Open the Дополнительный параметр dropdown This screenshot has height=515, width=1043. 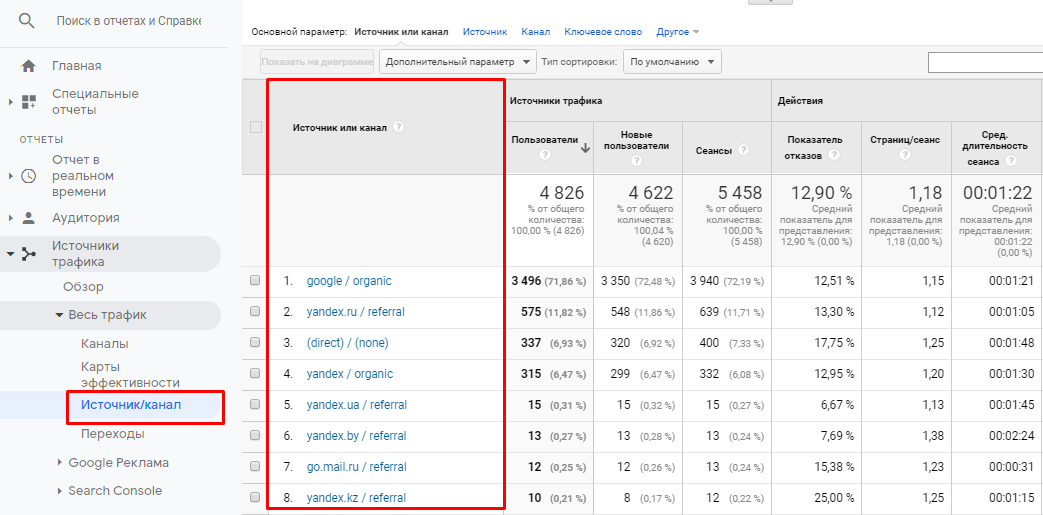[457, 62]
